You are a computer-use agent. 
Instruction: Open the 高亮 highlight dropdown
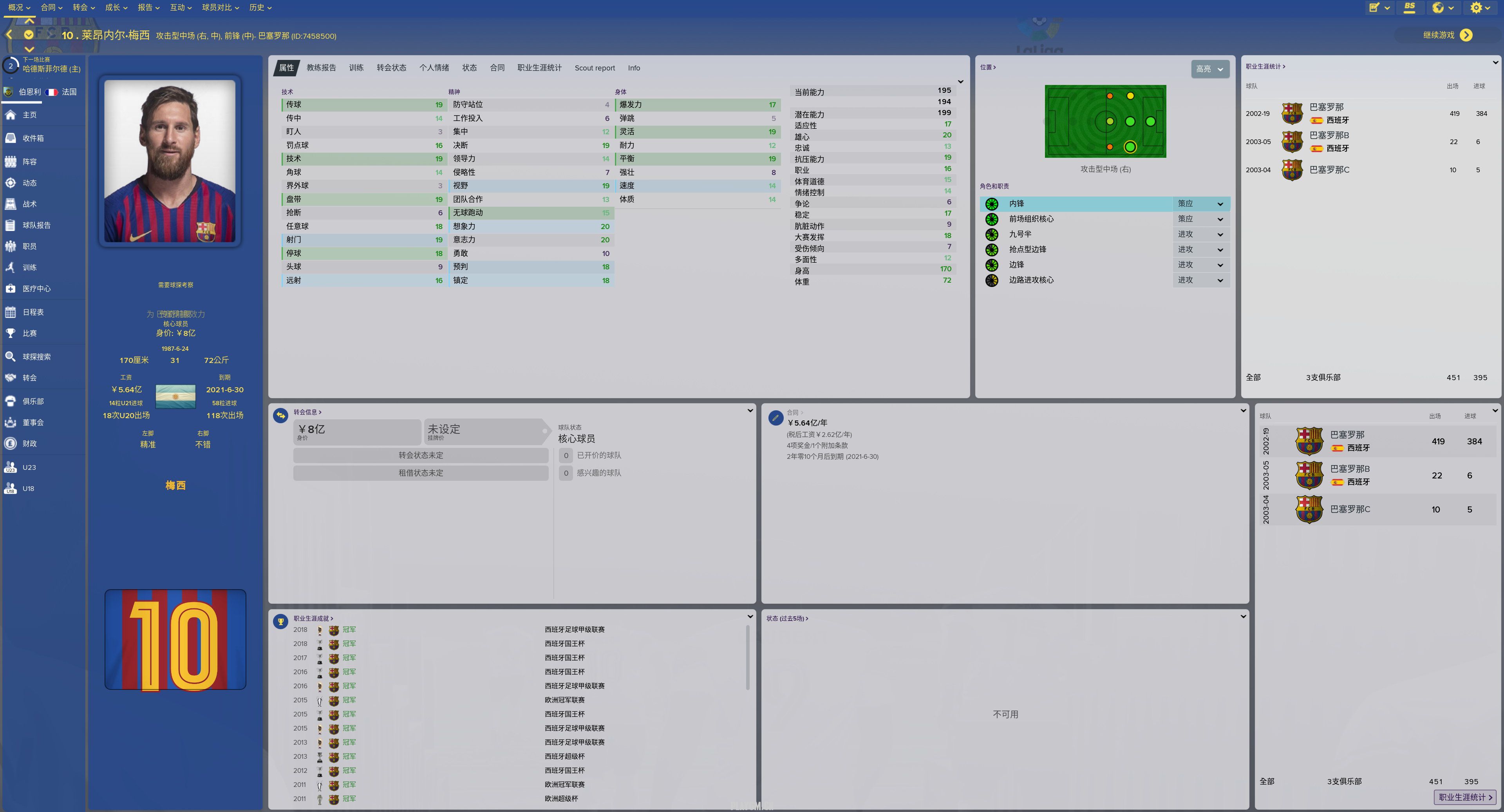point(1210,69)
